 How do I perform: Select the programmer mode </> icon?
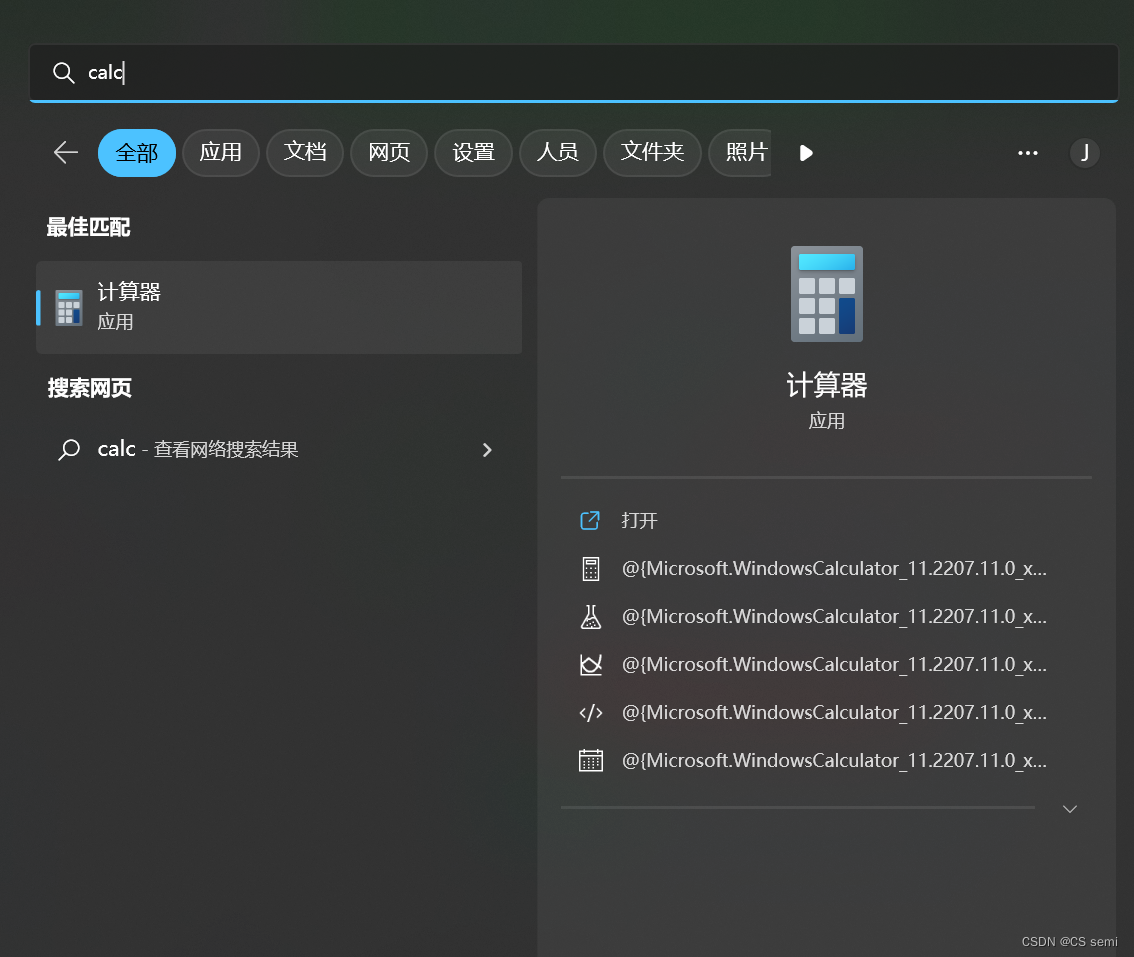[591, 711]
